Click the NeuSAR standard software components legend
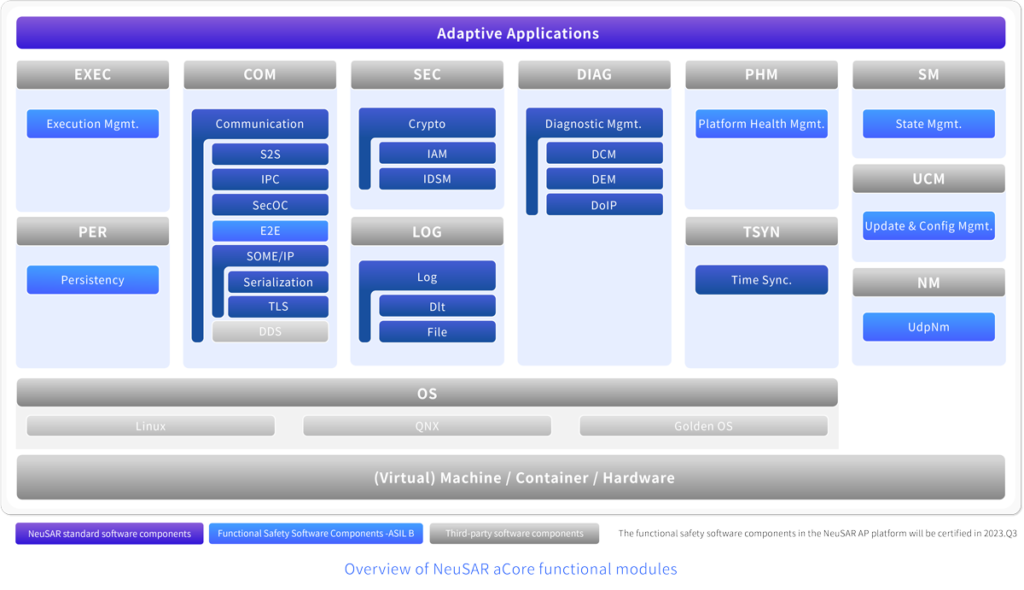Image resolution: width=1024 pixels, height=590 pixels. tap(110, 533)
